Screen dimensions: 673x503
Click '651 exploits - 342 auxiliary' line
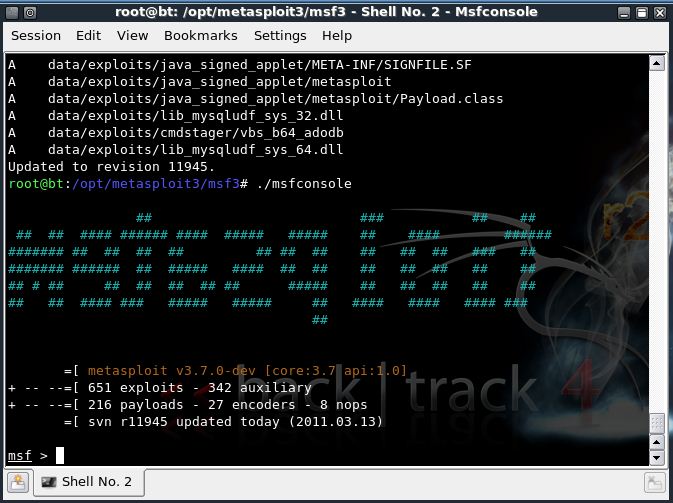click(200, 388)
